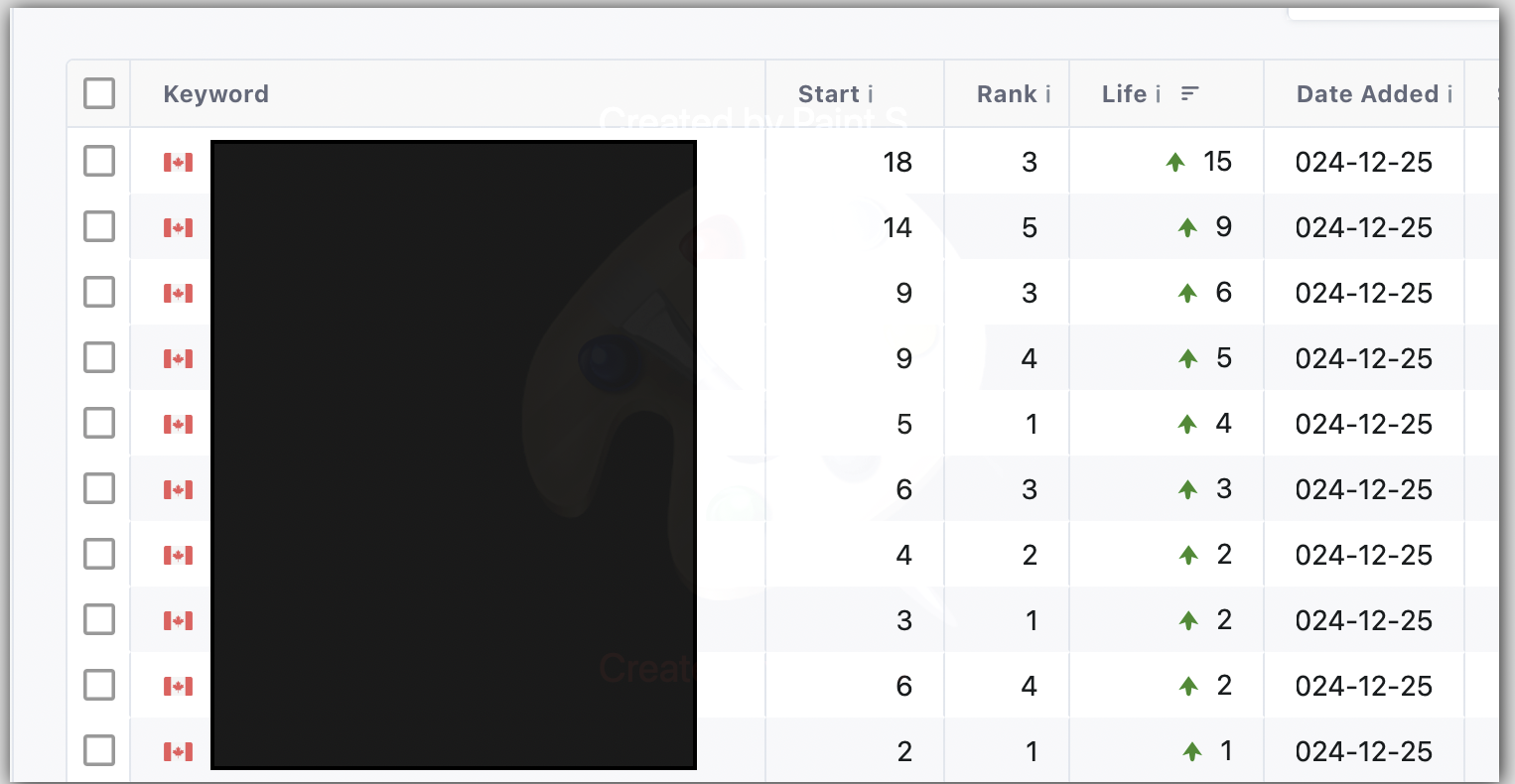1515x784 pixels.
Task: Tick the checkbox for row with Start 5
Action: 99,423
